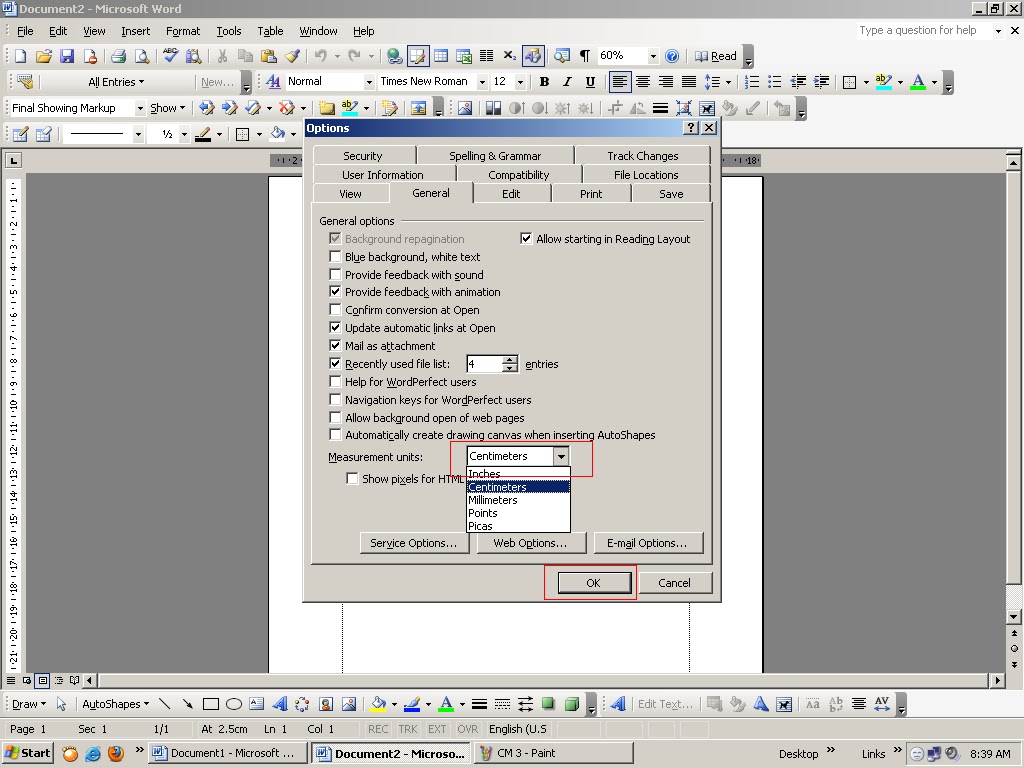1024x768 pixels.
Task: Apply Justify alignment
Action: pos(688,82)
